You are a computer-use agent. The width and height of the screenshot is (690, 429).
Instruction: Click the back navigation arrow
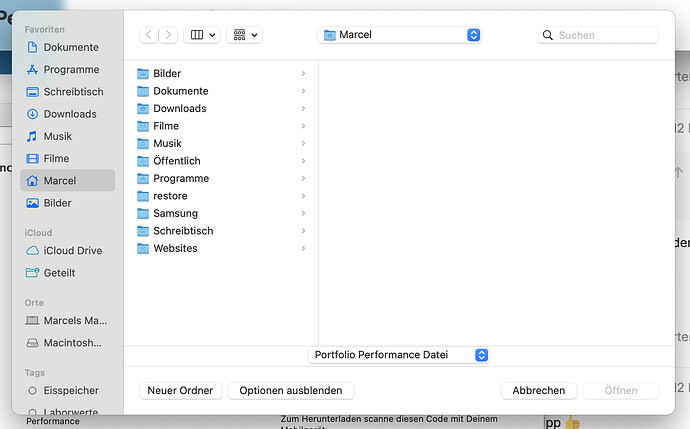pos(149,35)
